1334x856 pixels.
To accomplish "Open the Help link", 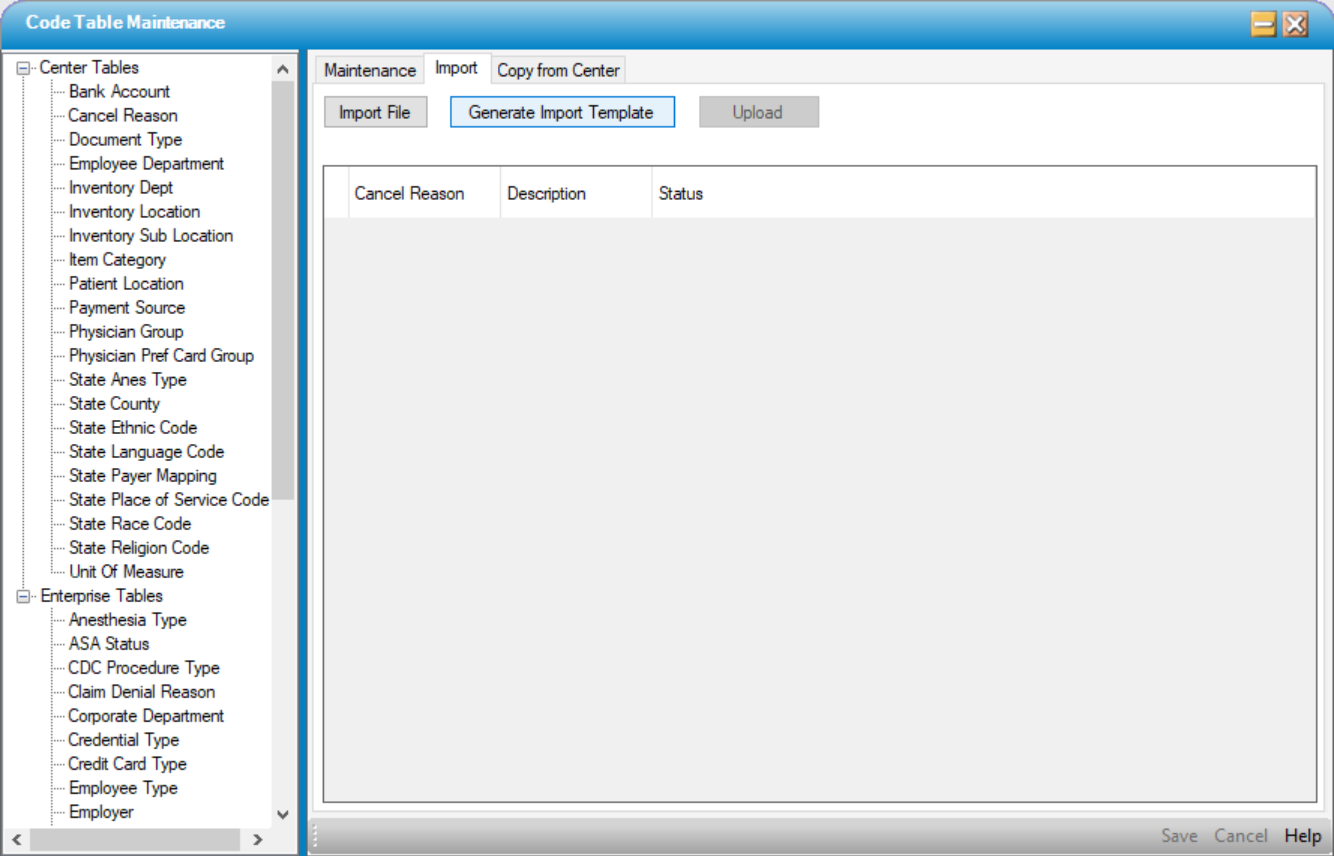I will tap(1303, 836).
